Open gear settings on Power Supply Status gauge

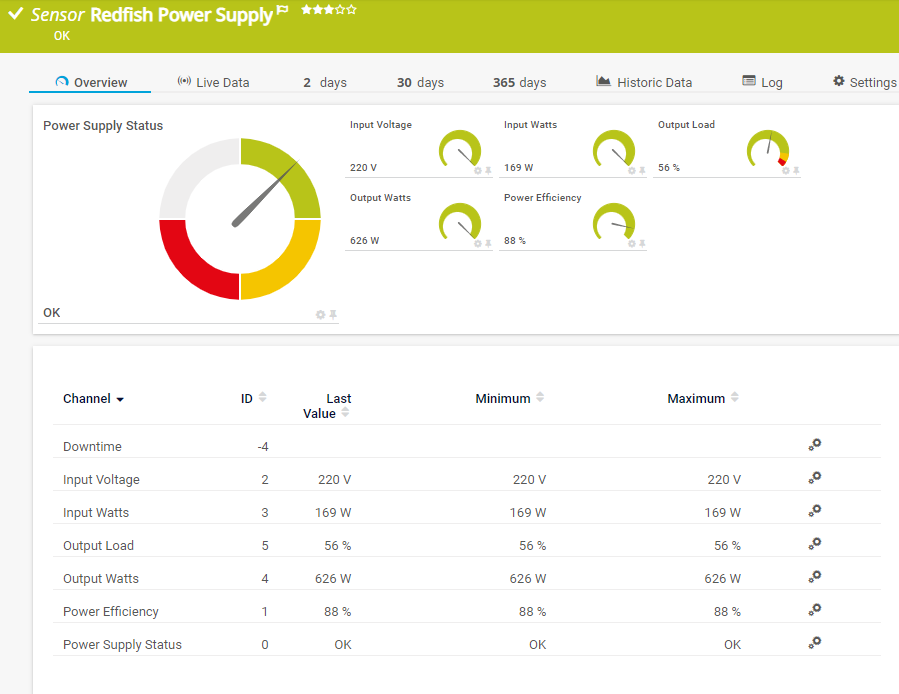point(320,315)
